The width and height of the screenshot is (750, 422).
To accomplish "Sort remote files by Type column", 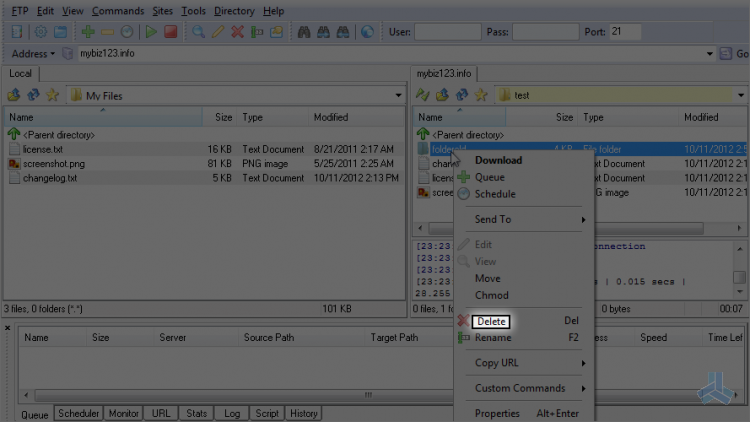I will 629,117.
